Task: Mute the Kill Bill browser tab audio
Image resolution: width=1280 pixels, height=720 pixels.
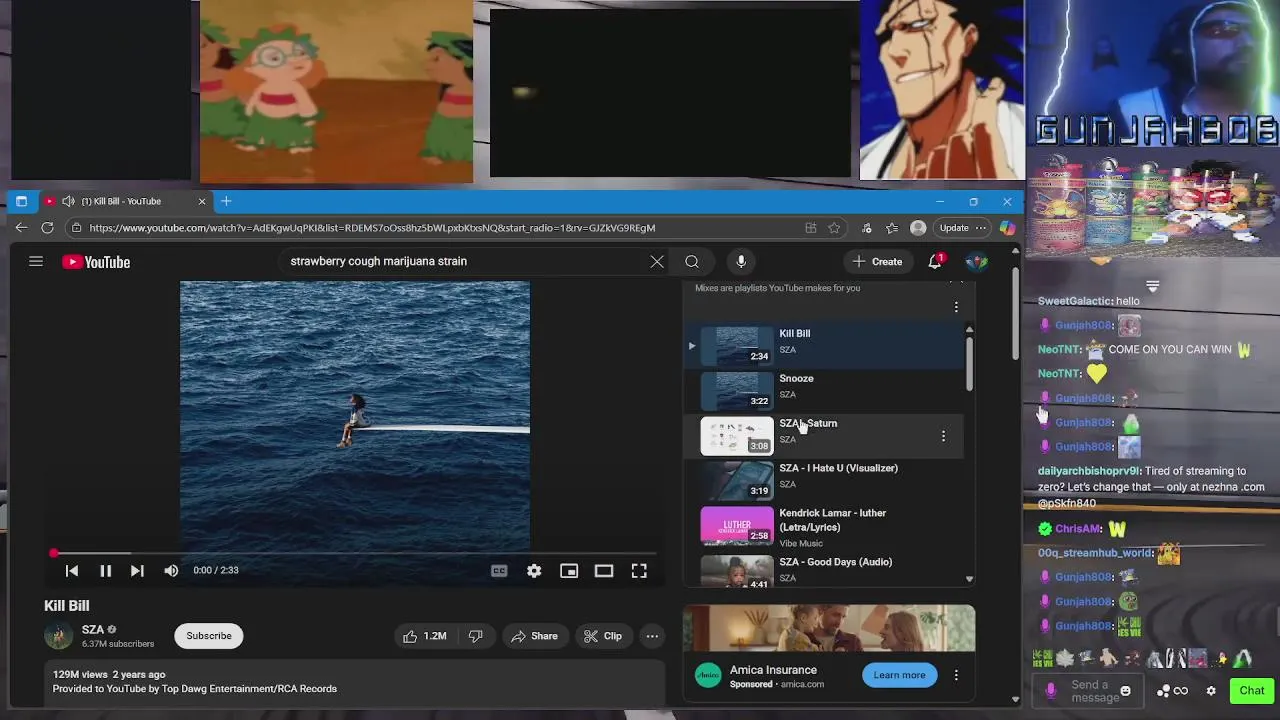Action: [68, 201]
